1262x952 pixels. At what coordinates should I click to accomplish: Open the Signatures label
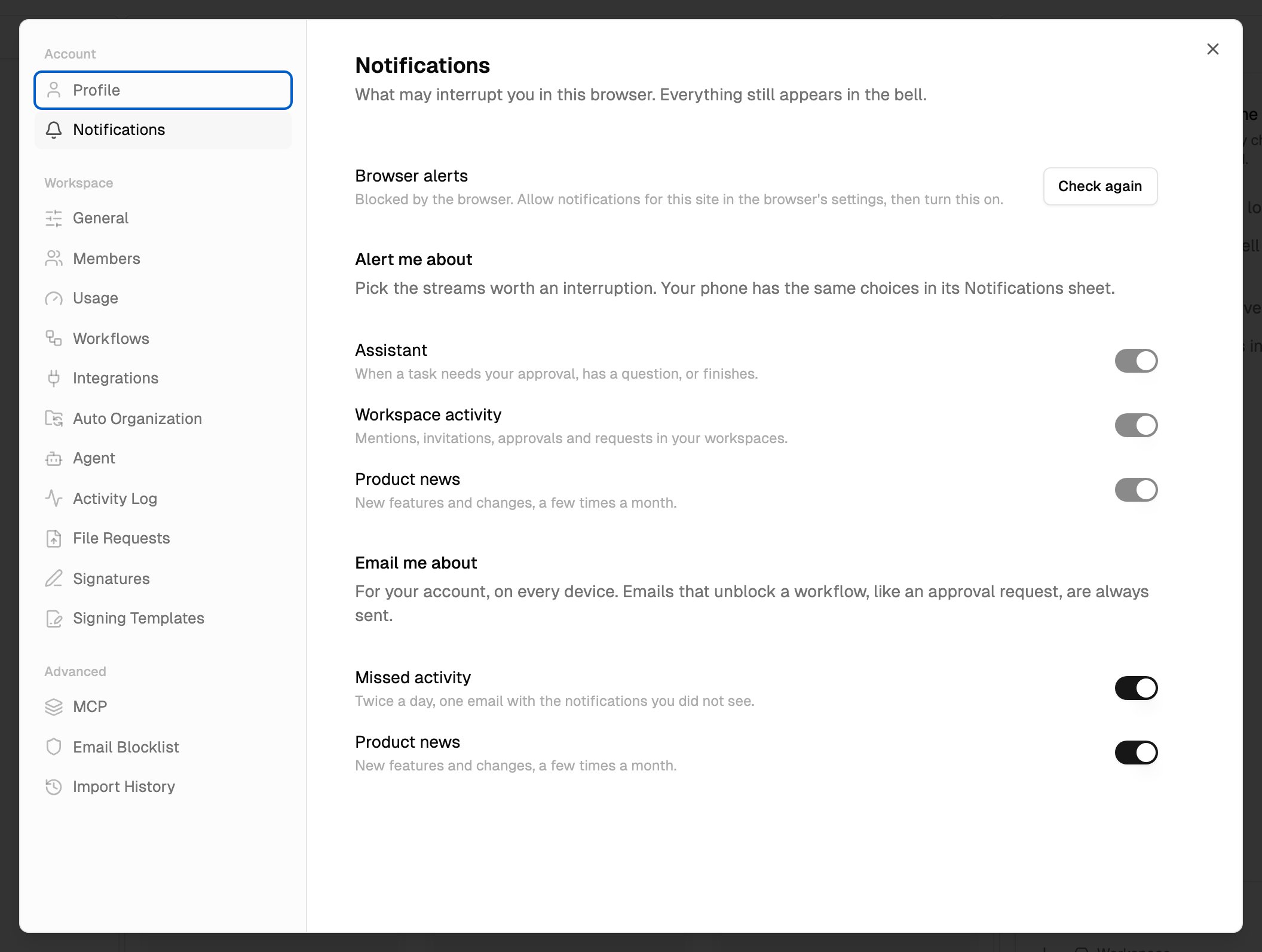click(x=111, y=579)
